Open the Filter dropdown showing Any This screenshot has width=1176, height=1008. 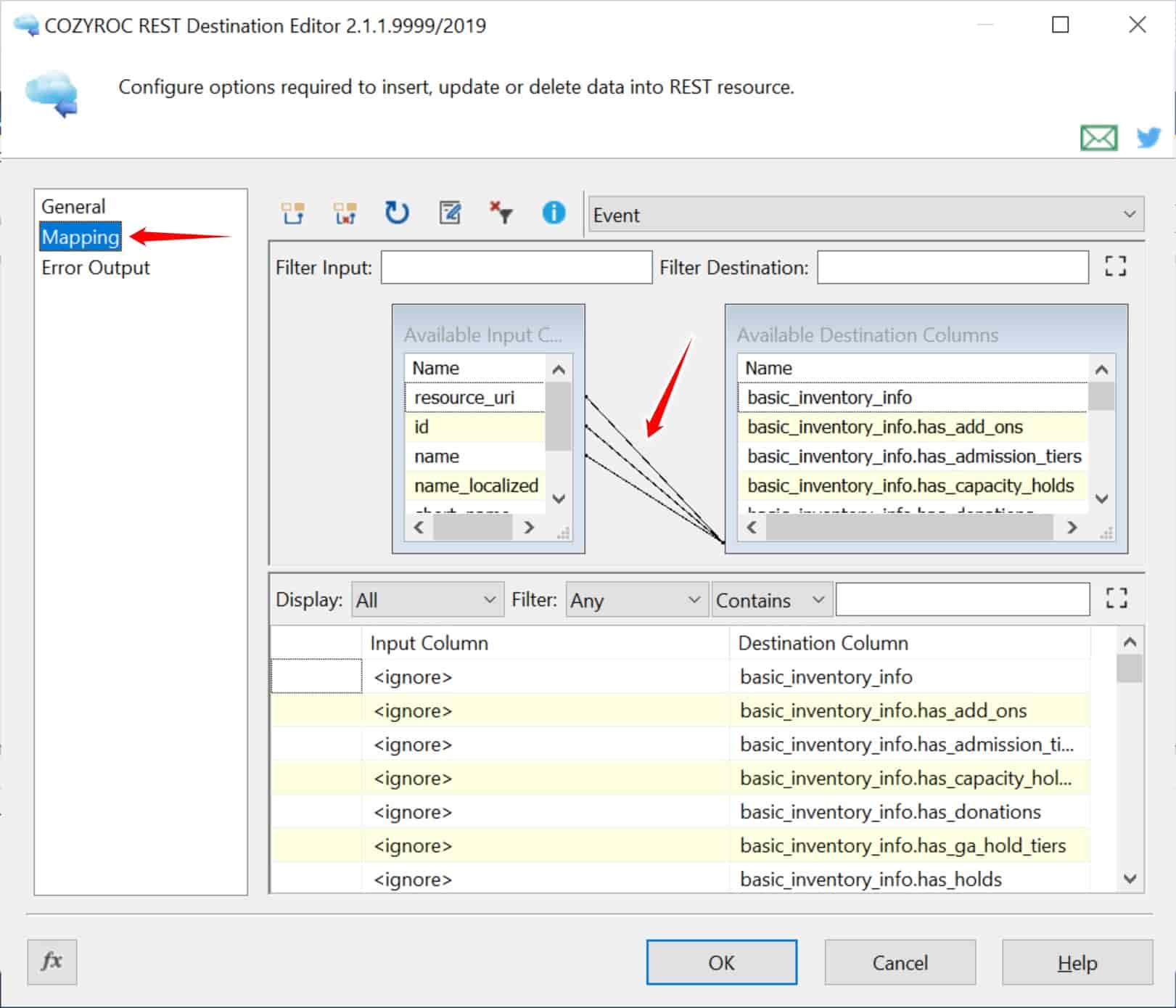[x=636, y=600]
